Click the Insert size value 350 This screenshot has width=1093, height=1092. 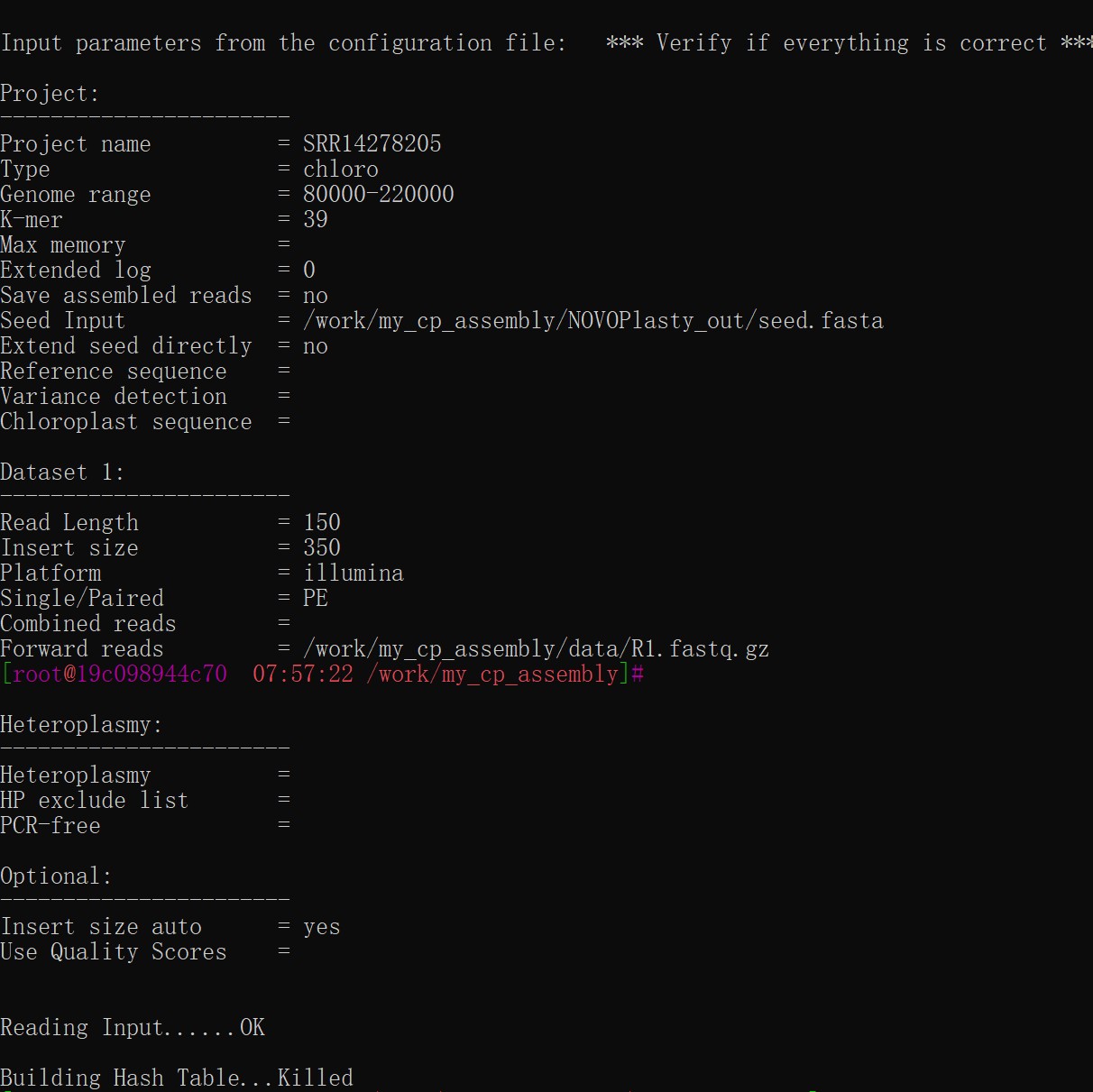coord(322,548)
